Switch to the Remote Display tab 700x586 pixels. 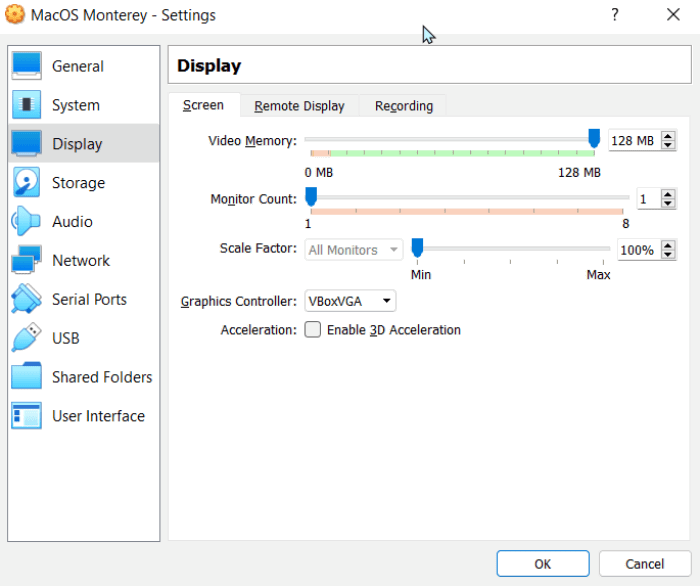point(299,106)
